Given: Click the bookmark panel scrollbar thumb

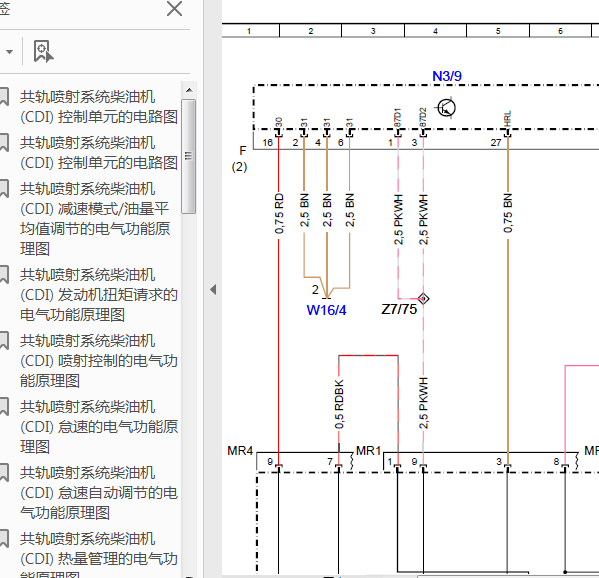Looking at the screenshot, I should (189, 156).
